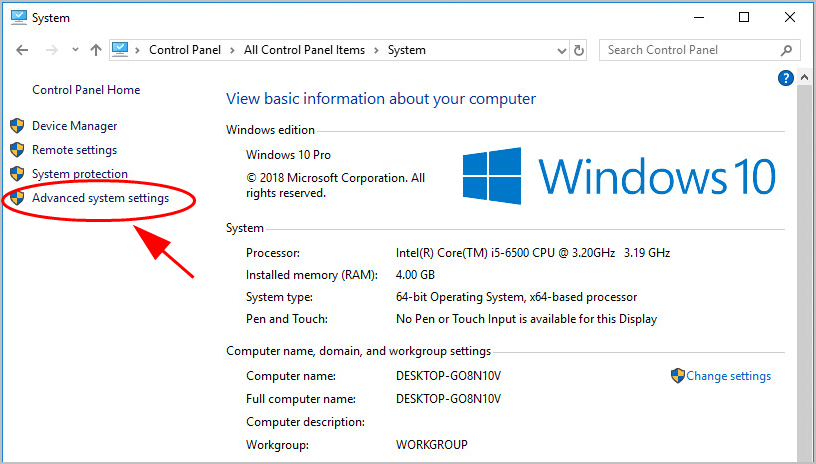
Task: Click the search magnifier icon
Action: click(786, 50)
